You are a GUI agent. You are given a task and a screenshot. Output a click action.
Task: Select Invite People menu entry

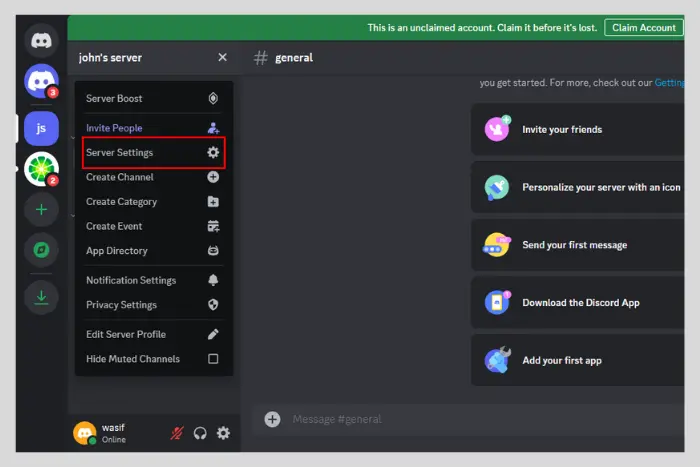click(154, 128)
